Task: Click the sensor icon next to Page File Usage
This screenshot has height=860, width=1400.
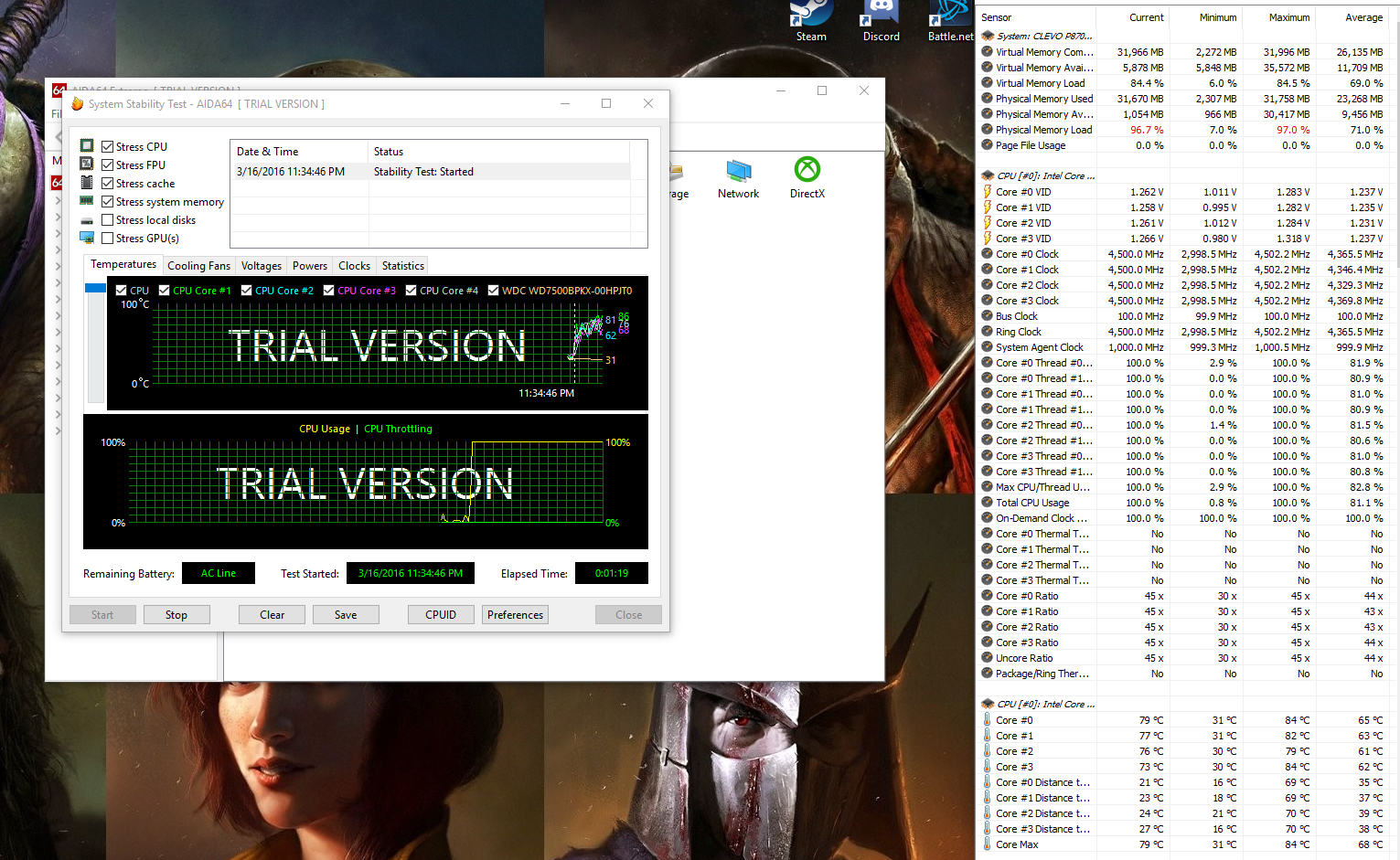Action: (x=988, y=145)
